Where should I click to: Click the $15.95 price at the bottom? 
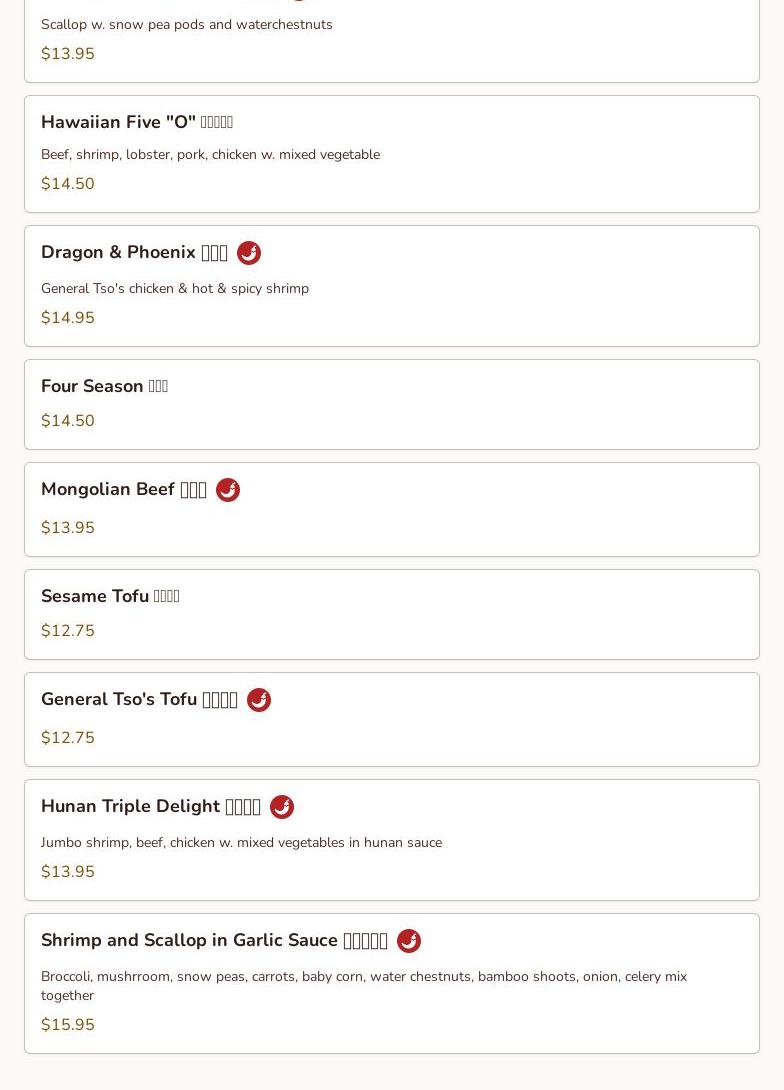tap(68, 1025)
